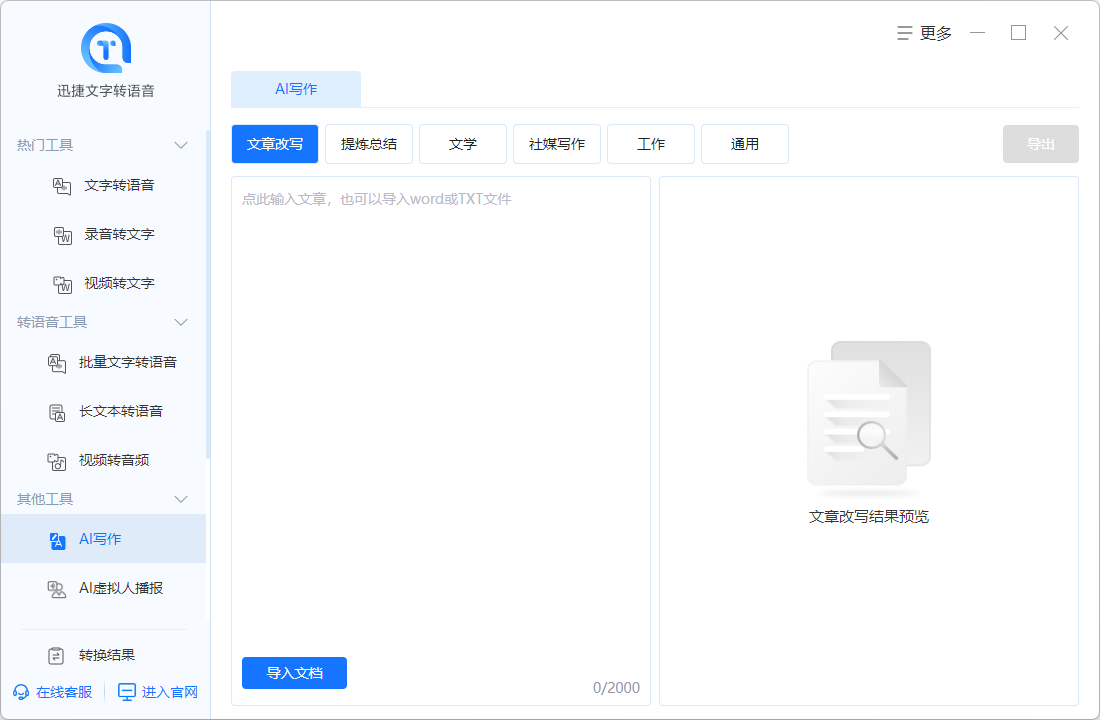
Task: Open the 更多 menu
Action: pos(924,33)
